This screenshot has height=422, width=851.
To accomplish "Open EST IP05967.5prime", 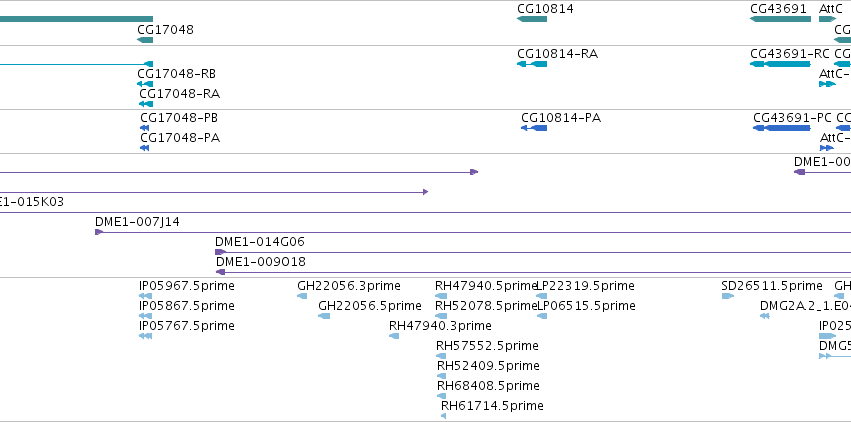I will click(x=187, y=286).
